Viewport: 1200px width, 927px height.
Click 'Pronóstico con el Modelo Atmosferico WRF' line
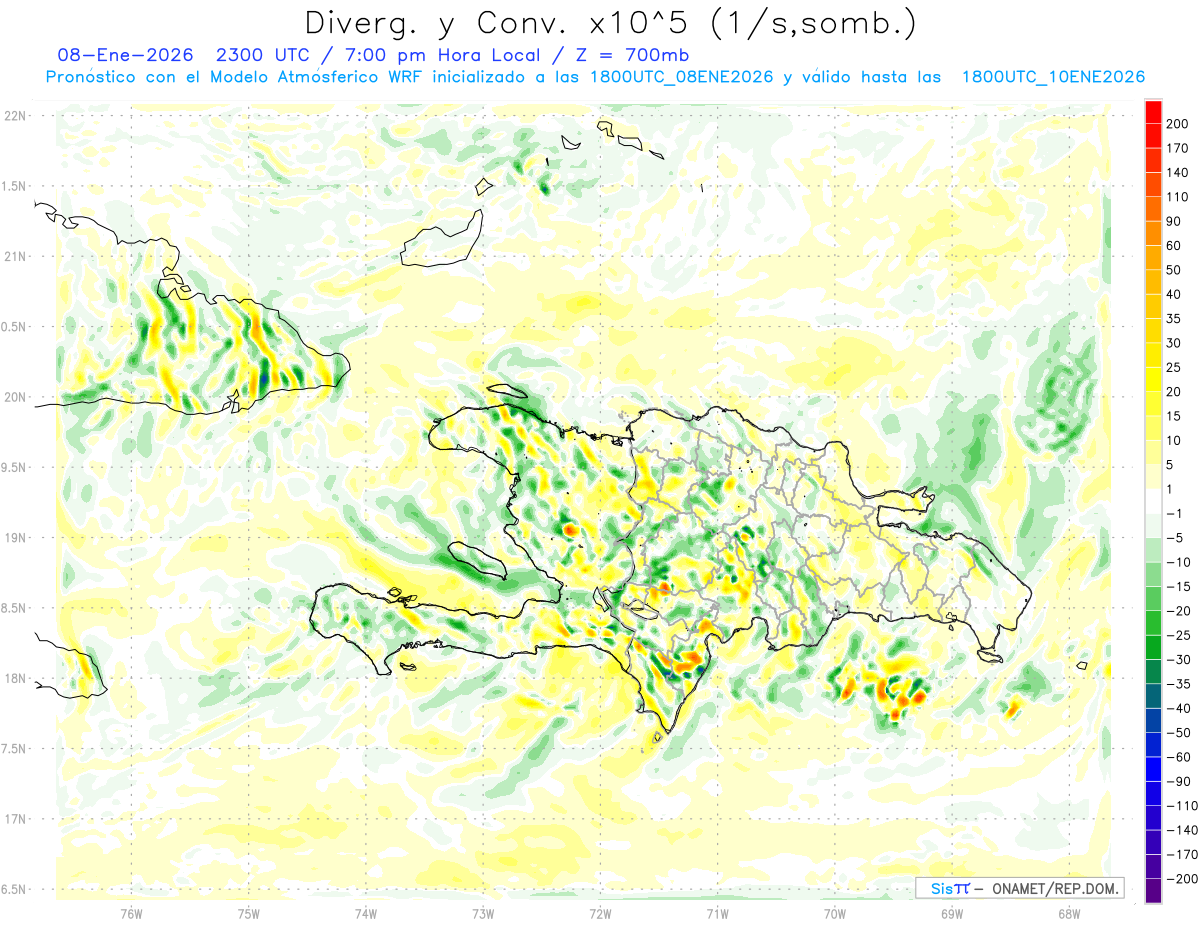(x=234, y=77)
